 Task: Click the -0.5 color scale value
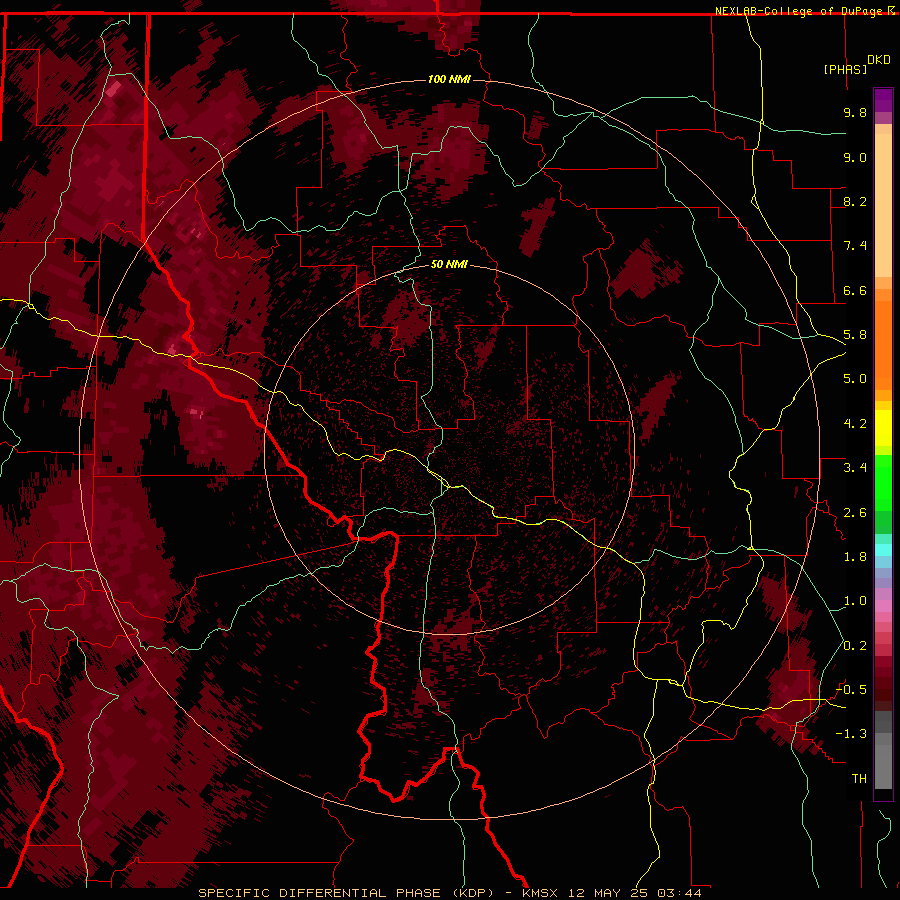tap(851, 690)
